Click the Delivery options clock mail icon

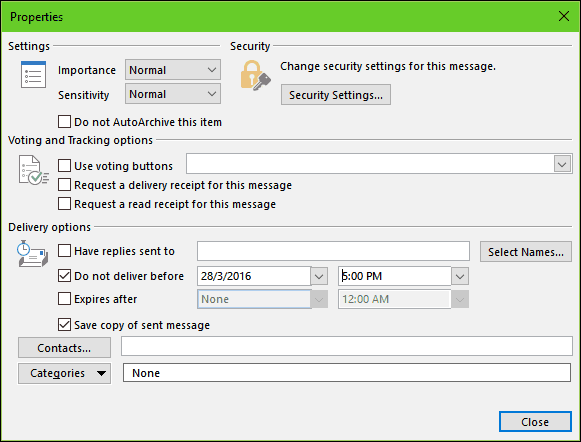[33, 253]
